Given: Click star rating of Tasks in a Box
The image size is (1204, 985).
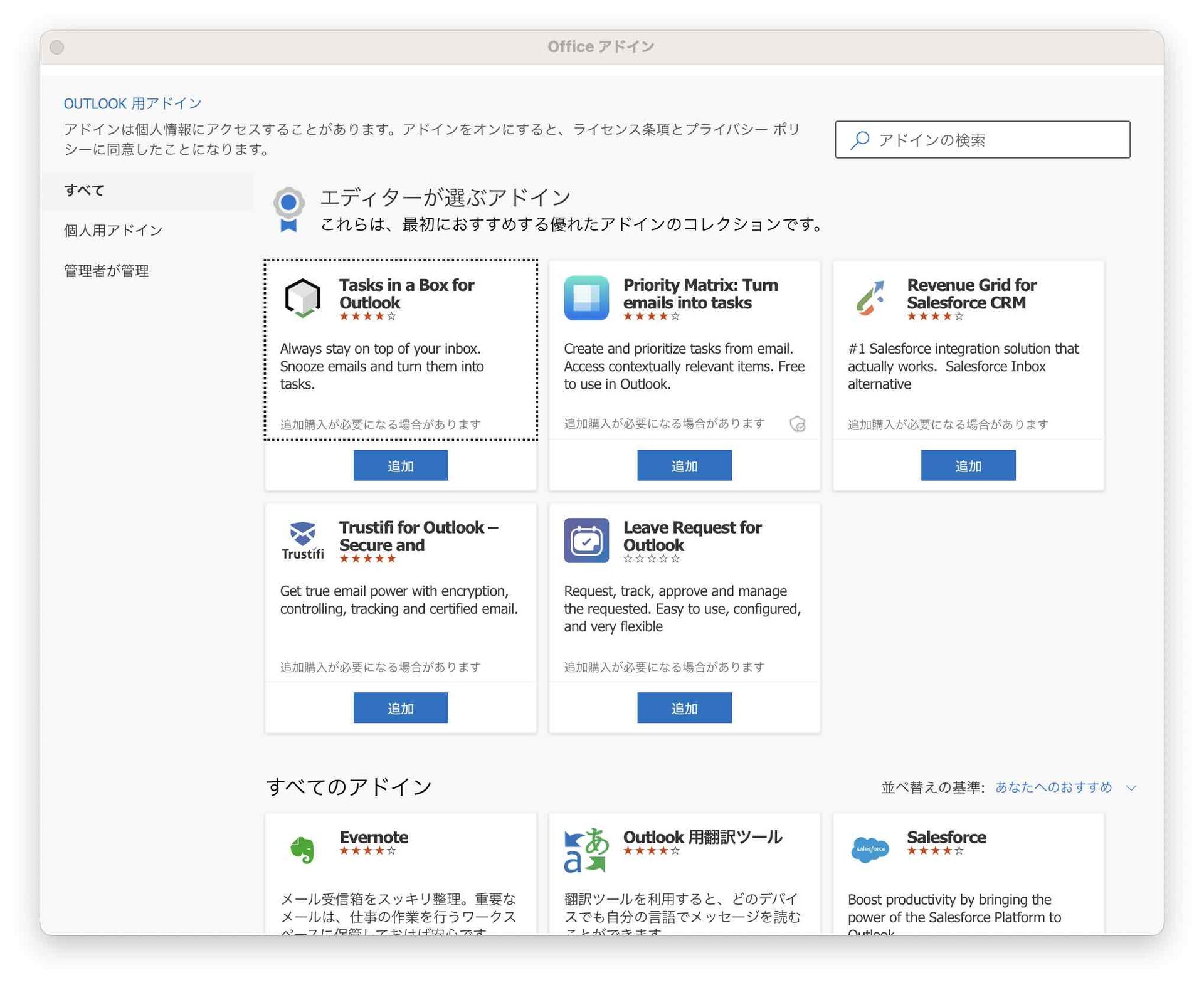Looking at the screenshot, I should 367,316.
